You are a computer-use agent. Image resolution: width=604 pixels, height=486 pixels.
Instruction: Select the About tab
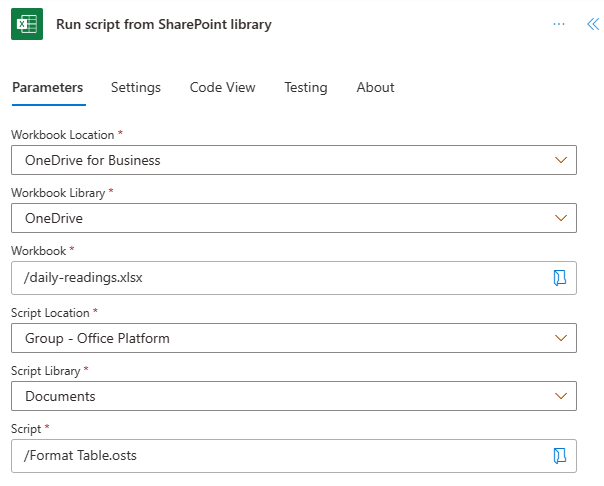375,87
